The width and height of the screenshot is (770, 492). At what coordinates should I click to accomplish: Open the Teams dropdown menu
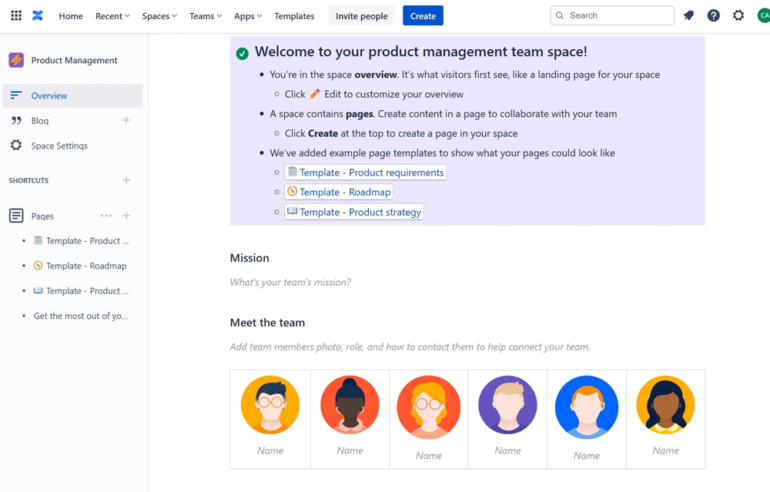click(x=205, y=16)
